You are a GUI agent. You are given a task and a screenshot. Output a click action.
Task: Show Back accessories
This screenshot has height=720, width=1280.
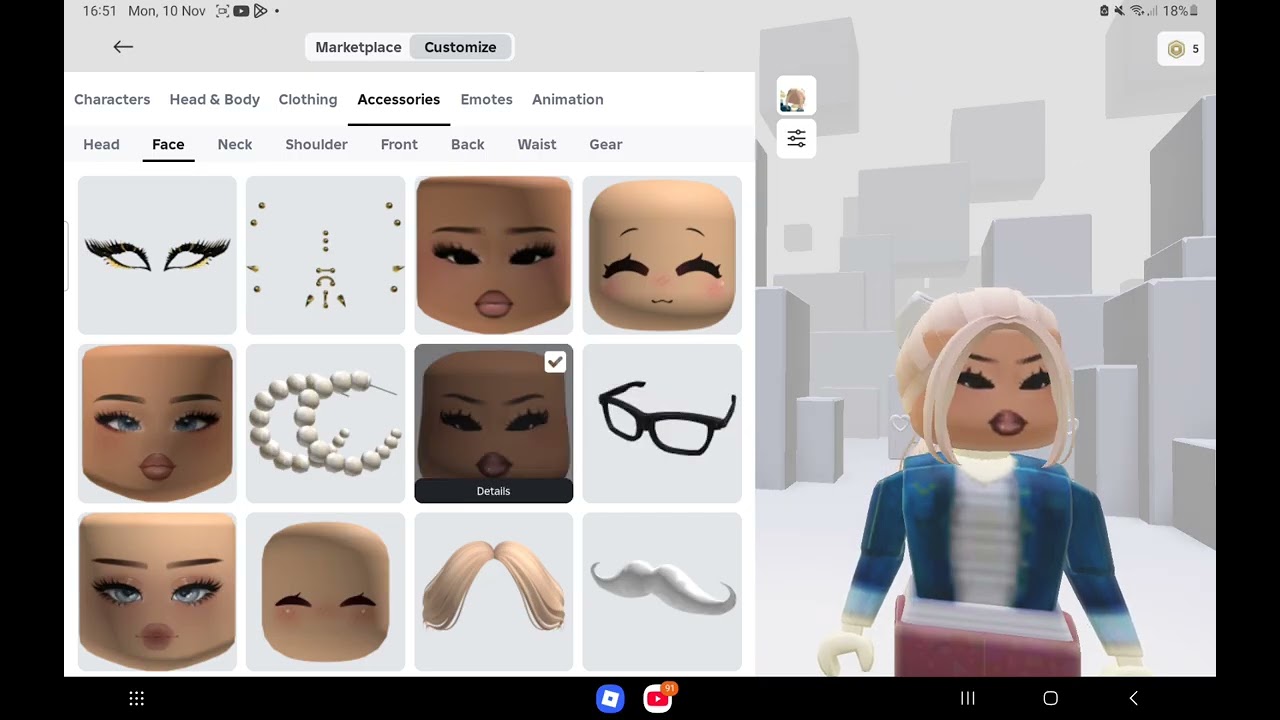point(467,144)
